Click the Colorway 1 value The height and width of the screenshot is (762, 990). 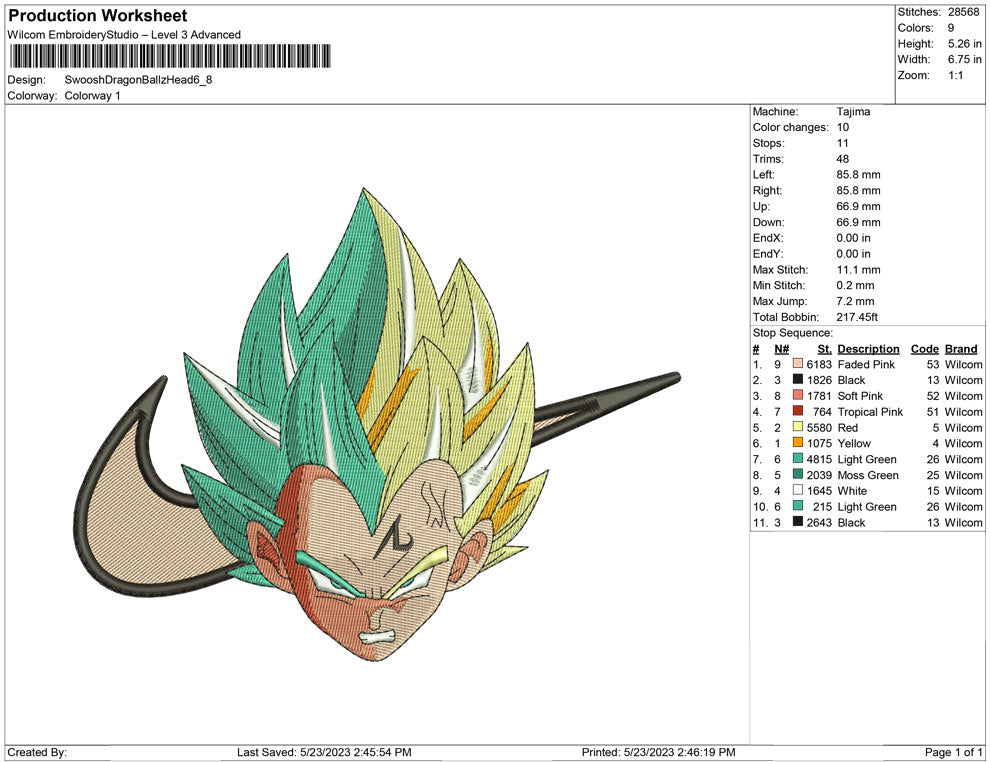[92, 96]
